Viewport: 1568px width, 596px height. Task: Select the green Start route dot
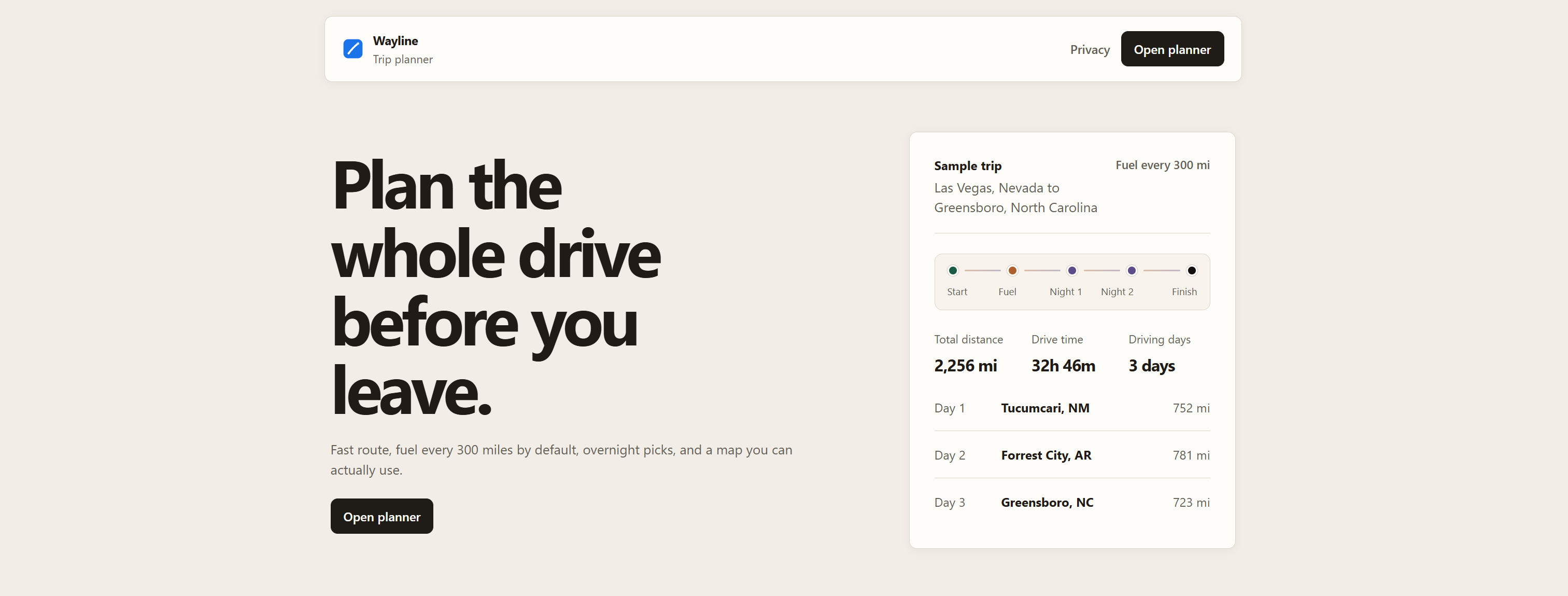953,271
